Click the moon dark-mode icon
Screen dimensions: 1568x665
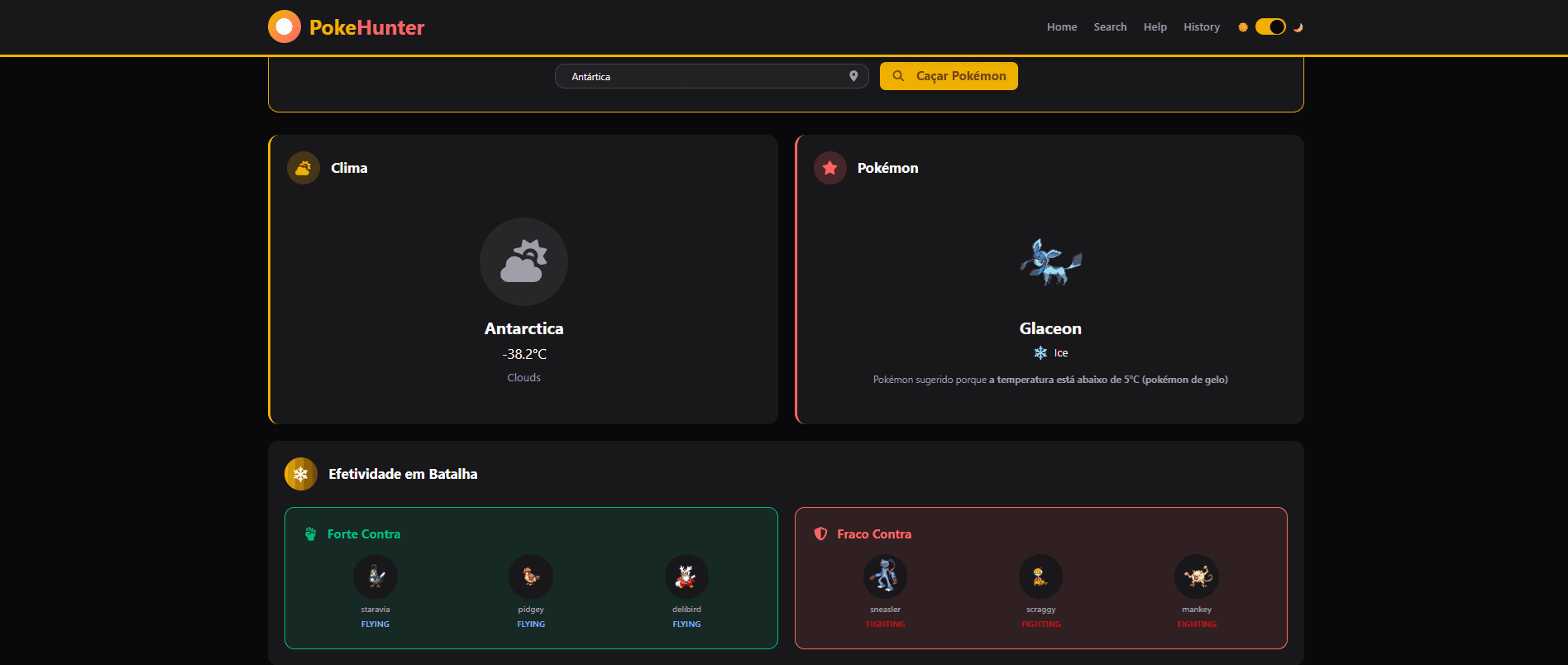(x=1298, y=27)
